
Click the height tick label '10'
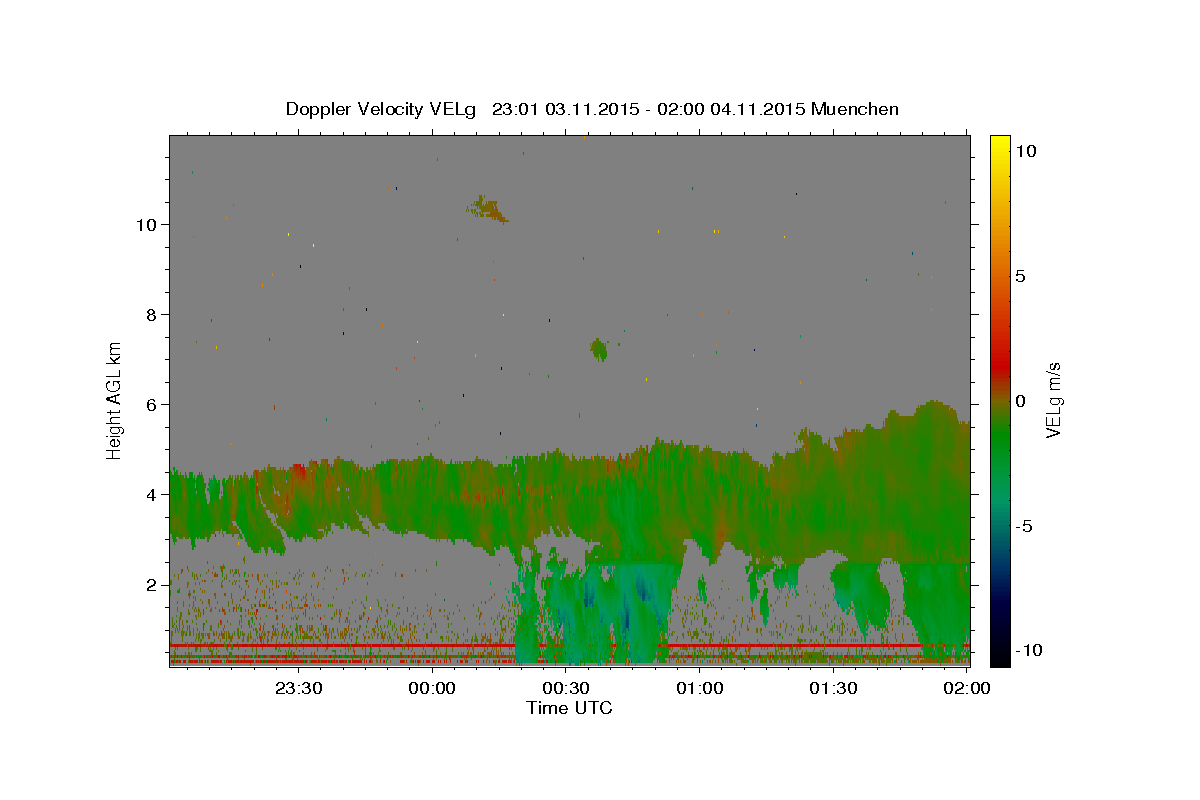[147, 224]
